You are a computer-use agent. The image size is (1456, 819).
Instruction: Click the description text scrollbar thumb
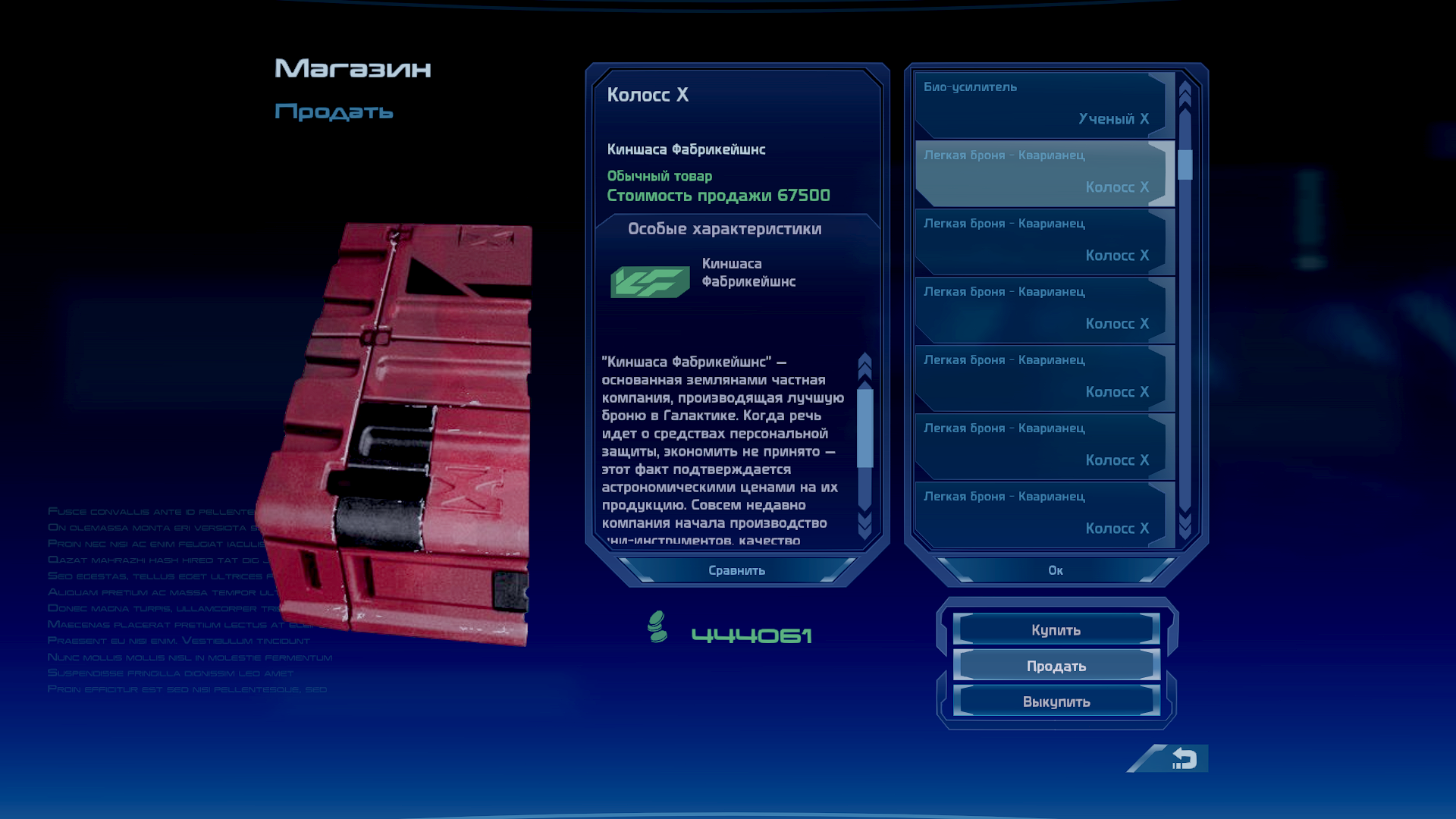point(864,428)
